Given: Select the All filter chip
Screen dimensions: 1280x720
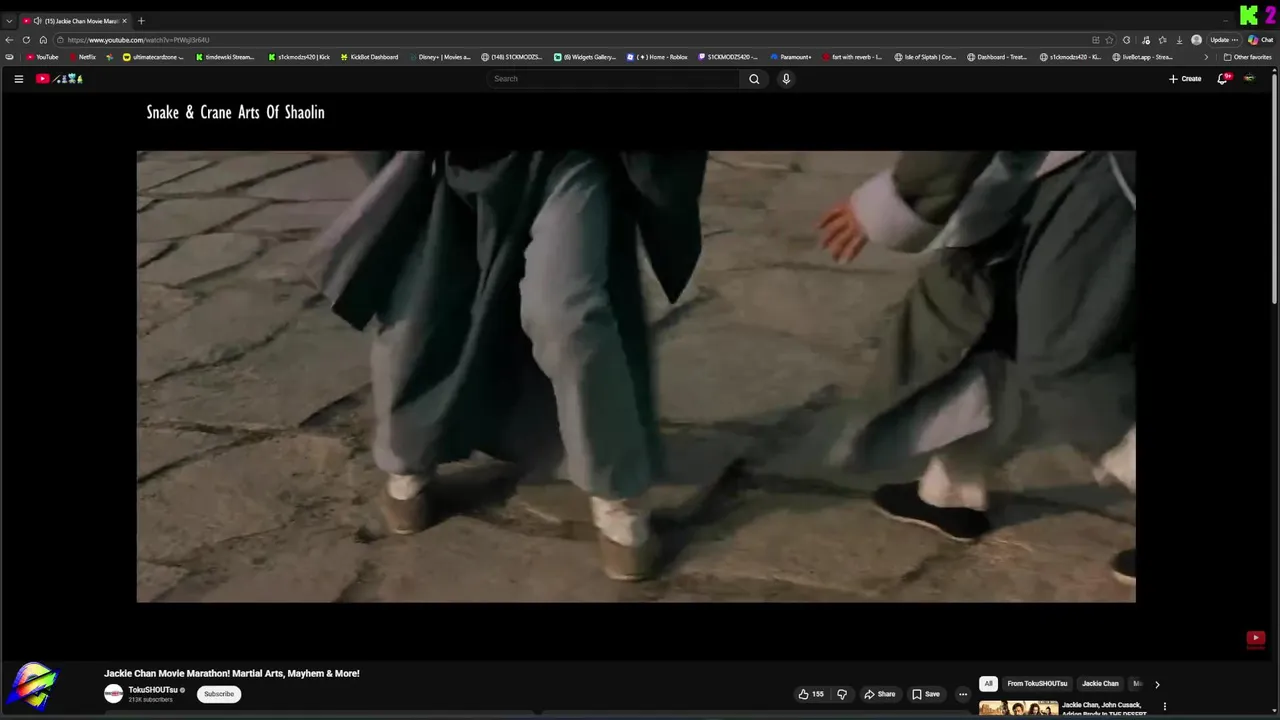Looking at the screenshot, I should click(988, 684).
